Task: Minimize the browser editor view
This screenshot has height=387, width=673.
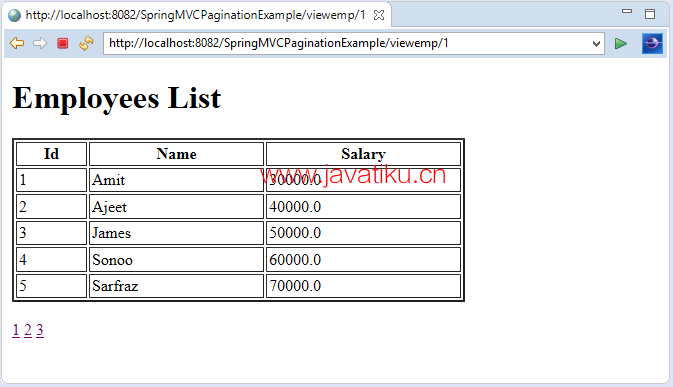Action: pyautogui.click(x=627, y=12)
